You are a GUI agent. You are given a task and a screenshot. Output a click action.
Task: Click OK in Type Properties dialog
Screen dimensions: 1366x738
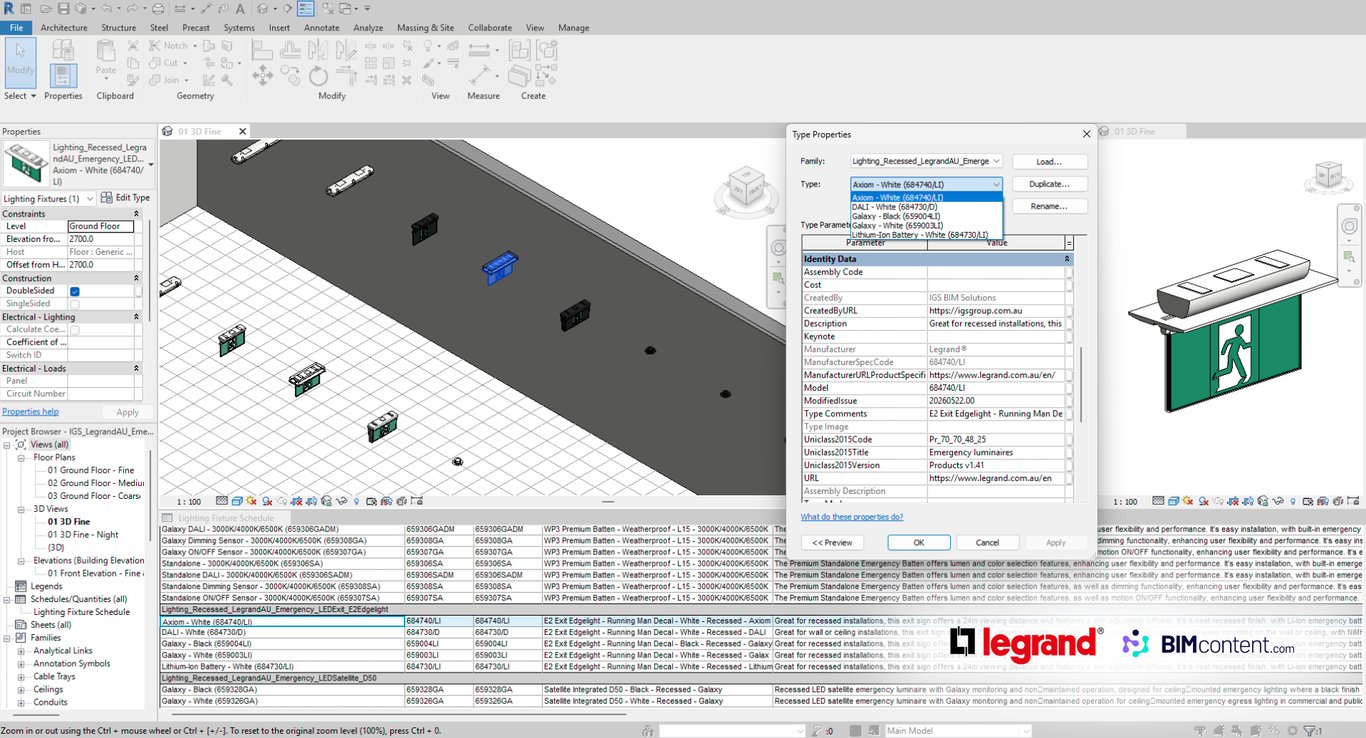tap(918, 542)
